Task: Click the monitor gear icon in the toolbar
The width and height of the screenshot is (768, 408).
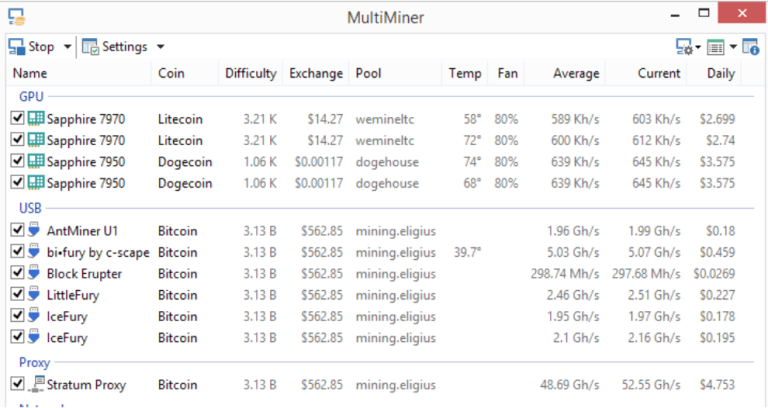Action: tap(686, 47)
